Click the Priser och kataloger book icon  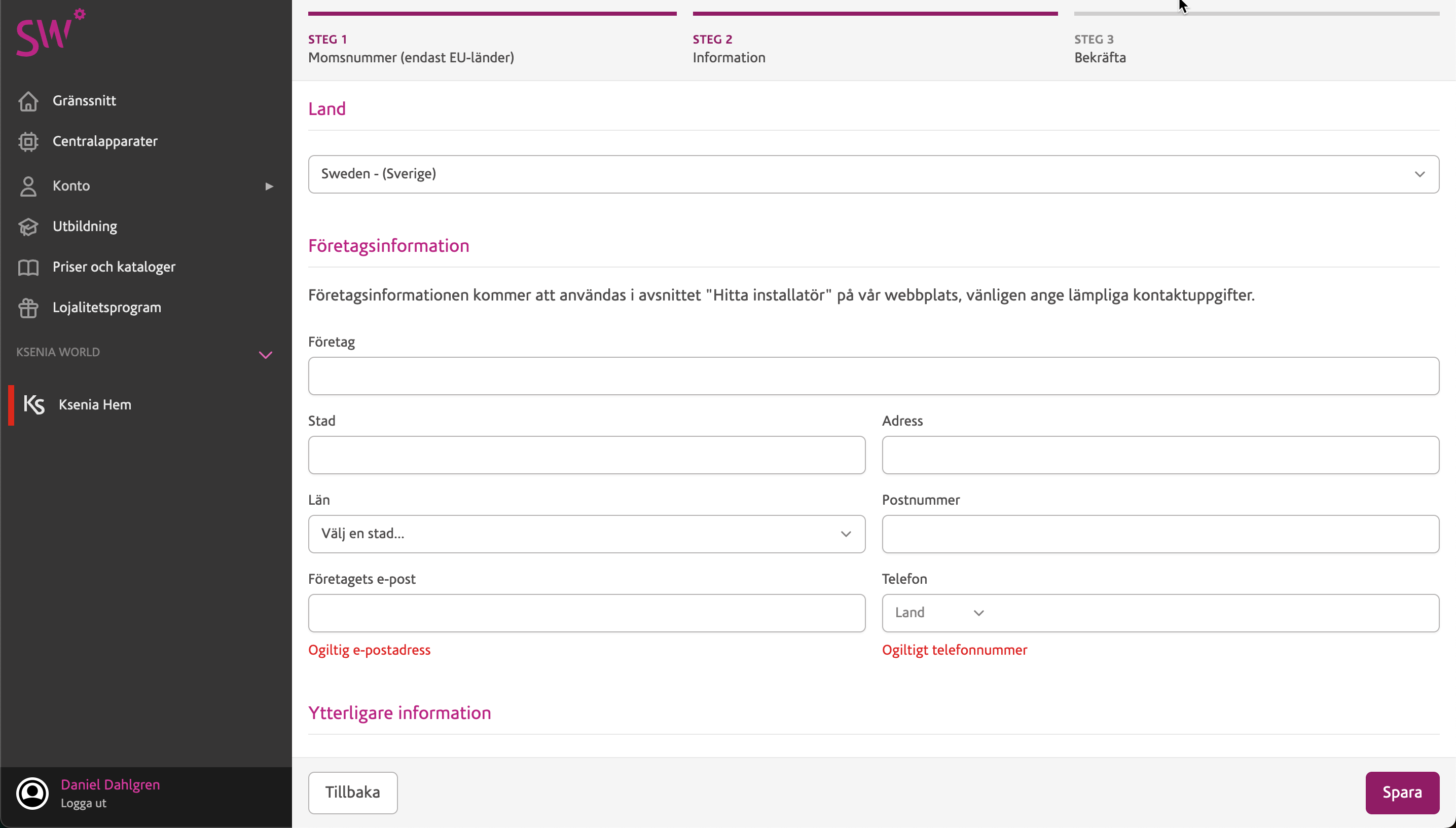[x=28, y=267]
